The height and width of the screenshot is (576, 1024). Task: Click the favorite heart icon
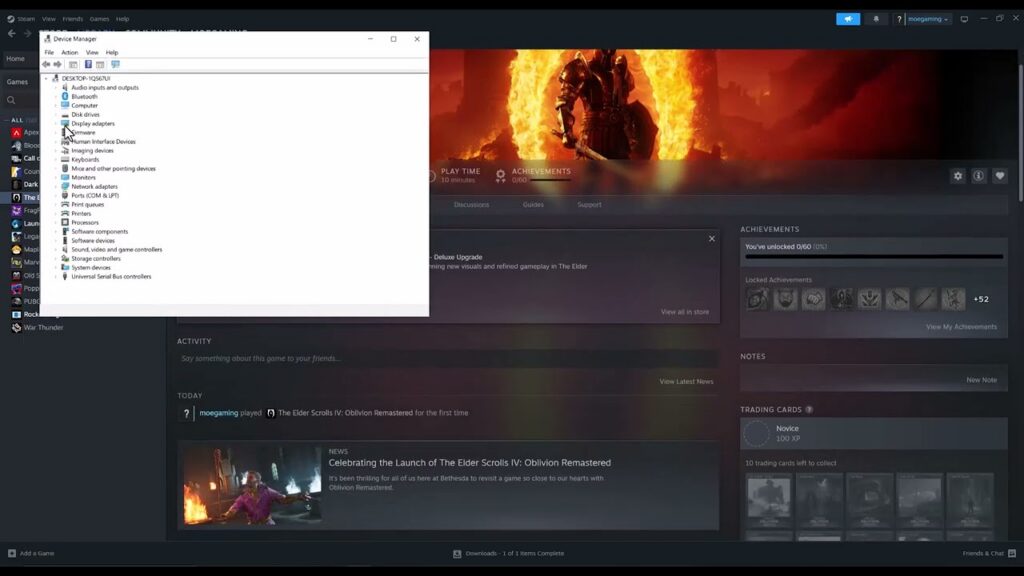[x=999, y=176]
